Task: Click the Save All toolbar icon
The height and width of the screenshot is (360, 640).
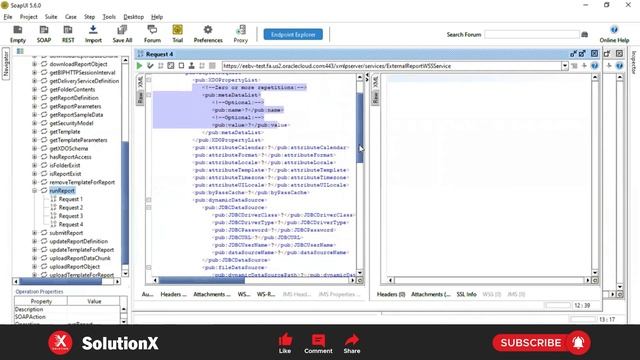Action: pos(122,34)
